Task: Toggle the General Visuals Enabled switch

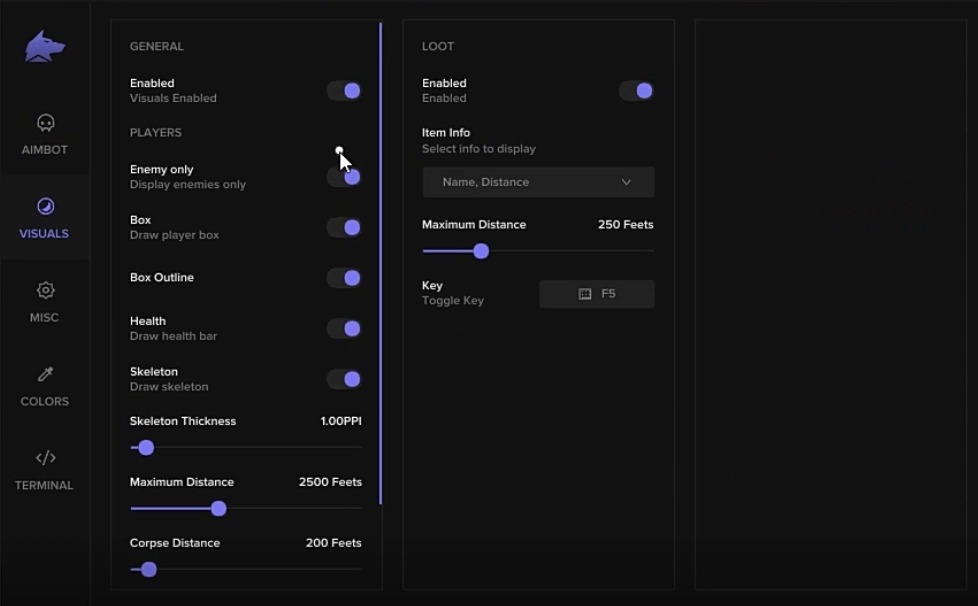Action: pyautogui.click(x=344, y=91)
